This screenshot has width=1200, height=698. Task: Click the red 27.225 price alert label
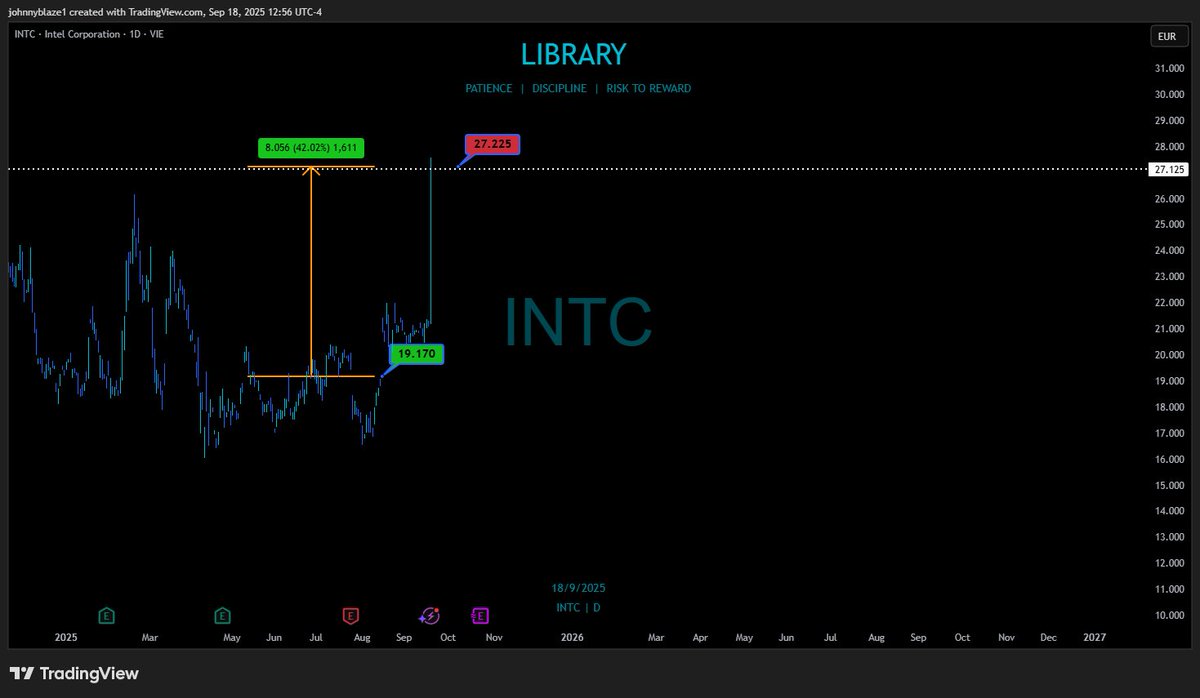click(x=490, y=144)
